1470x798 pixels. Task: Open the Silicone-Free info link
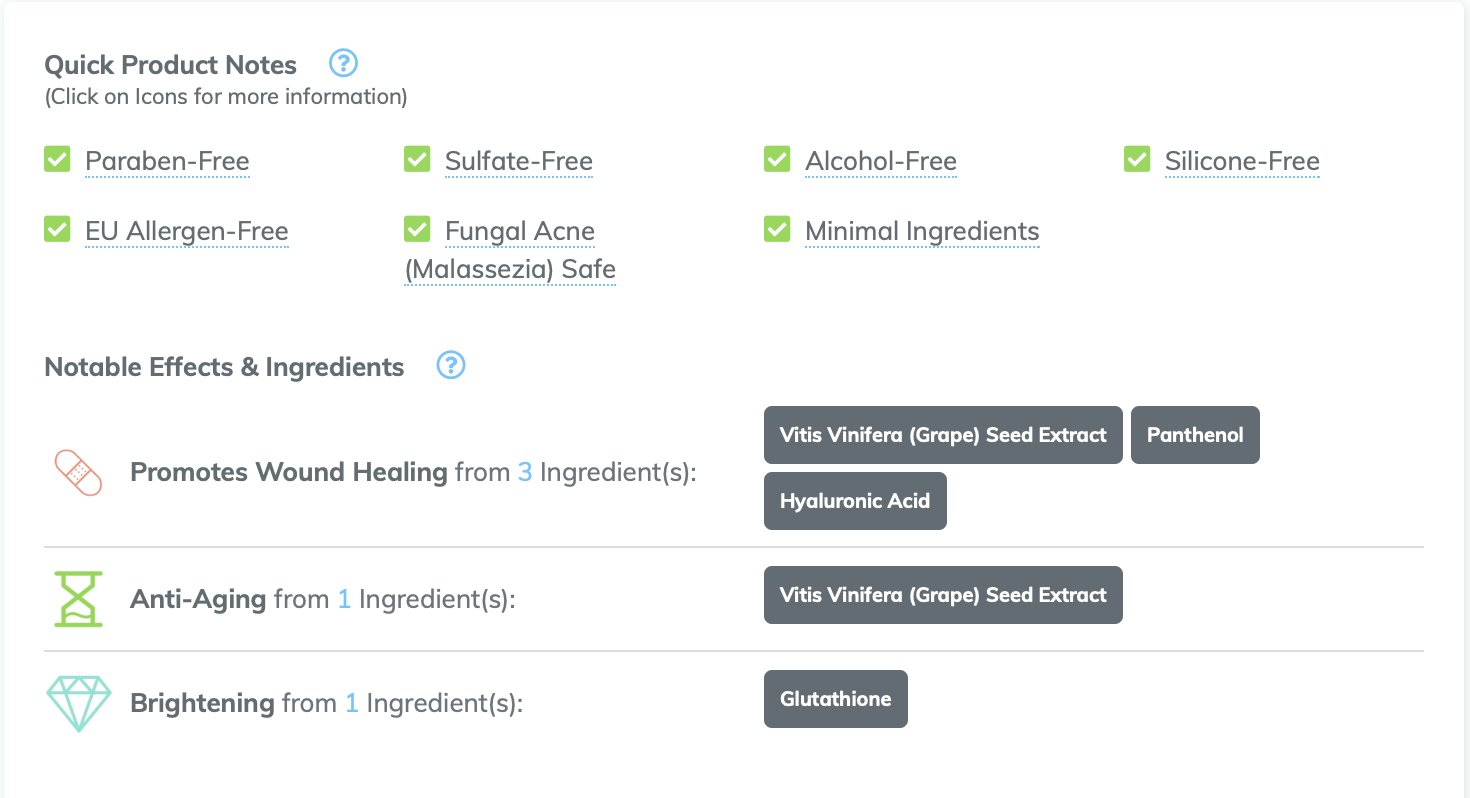pos(1242,162)
